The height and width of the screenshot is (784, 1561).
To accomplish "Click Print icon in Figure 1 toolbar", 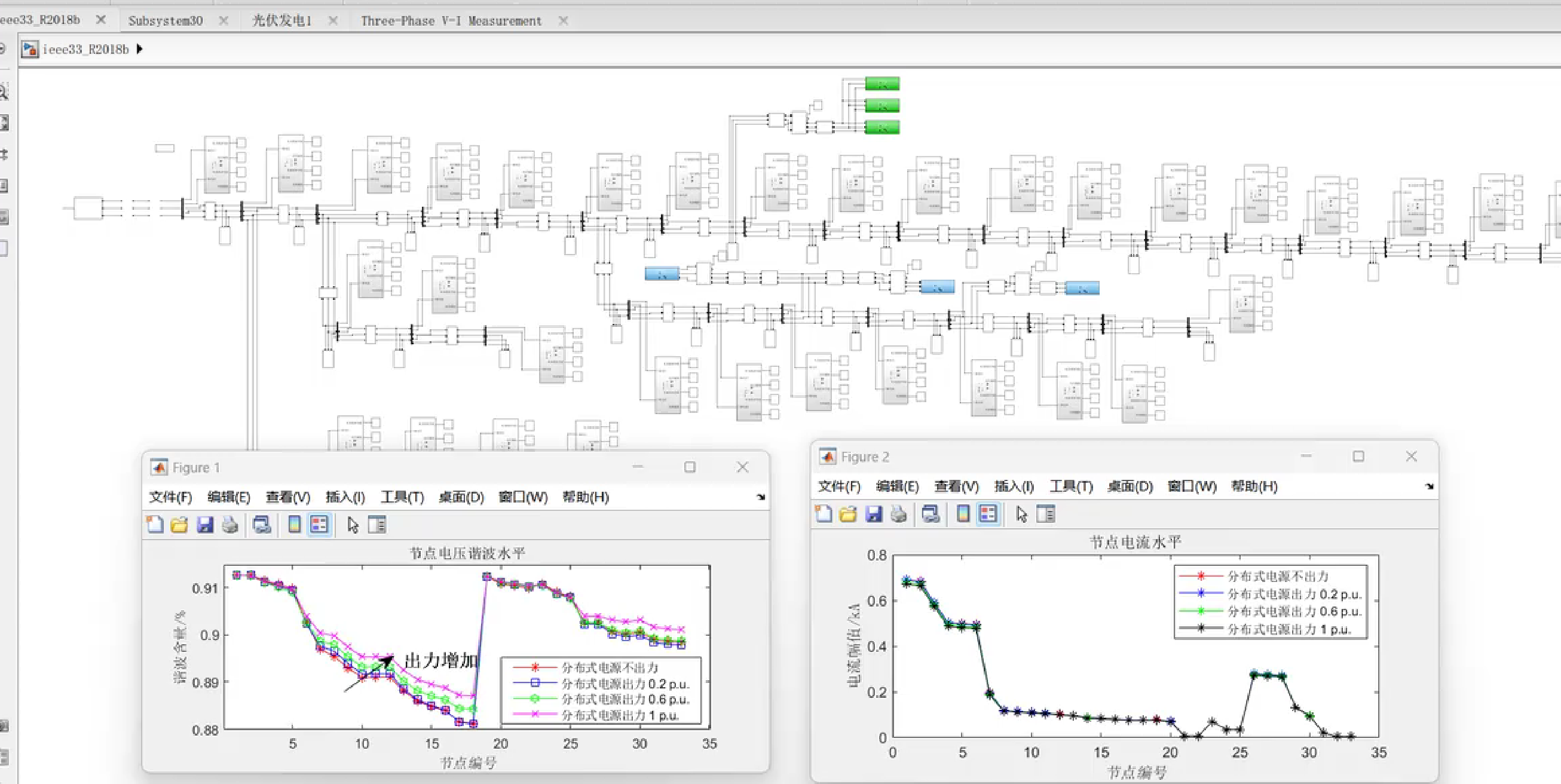I will [x=229, y=525].
